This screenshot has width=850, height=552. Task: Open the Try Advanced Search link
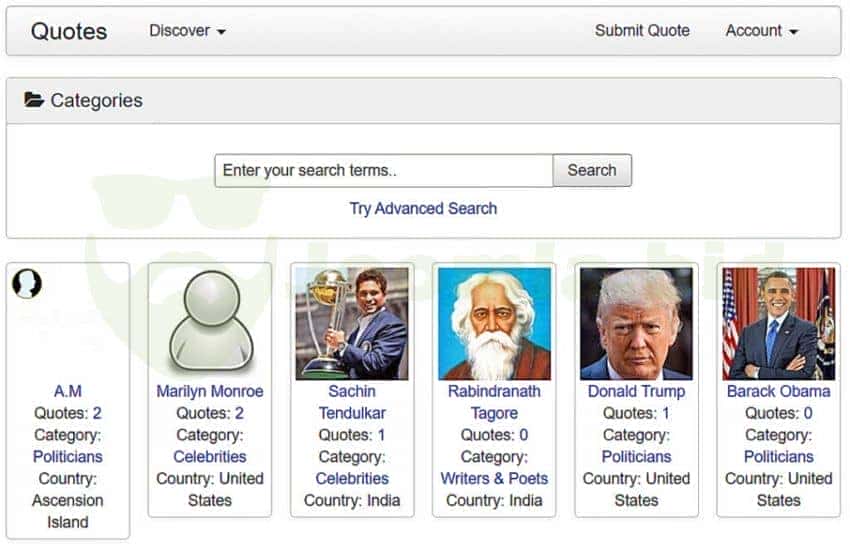point(423,209)
